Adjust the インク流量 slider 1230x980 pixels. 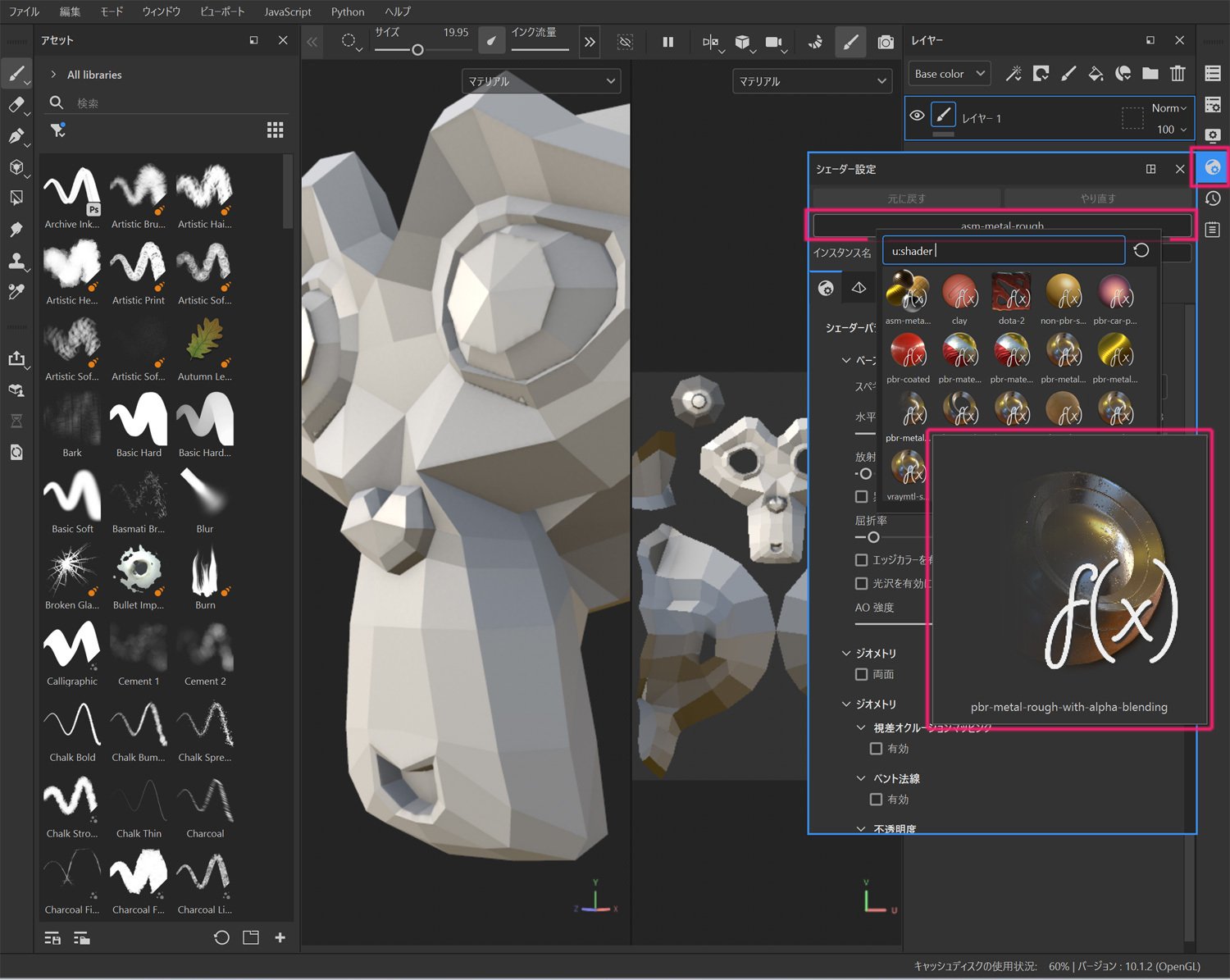click(x=540, y=50)
